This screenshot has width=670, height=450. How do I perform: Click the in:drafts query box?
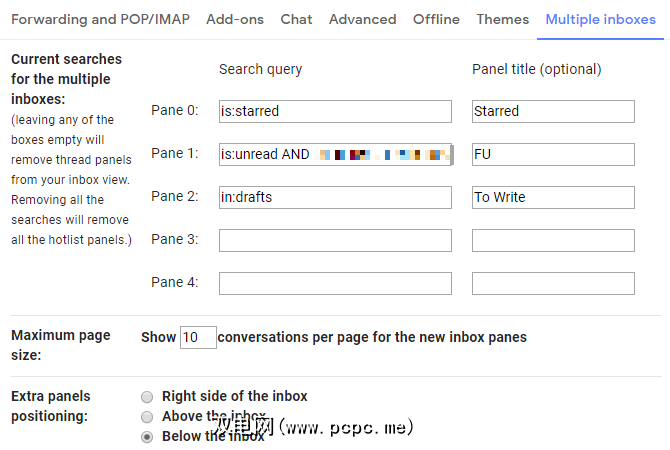pos(335,197)
